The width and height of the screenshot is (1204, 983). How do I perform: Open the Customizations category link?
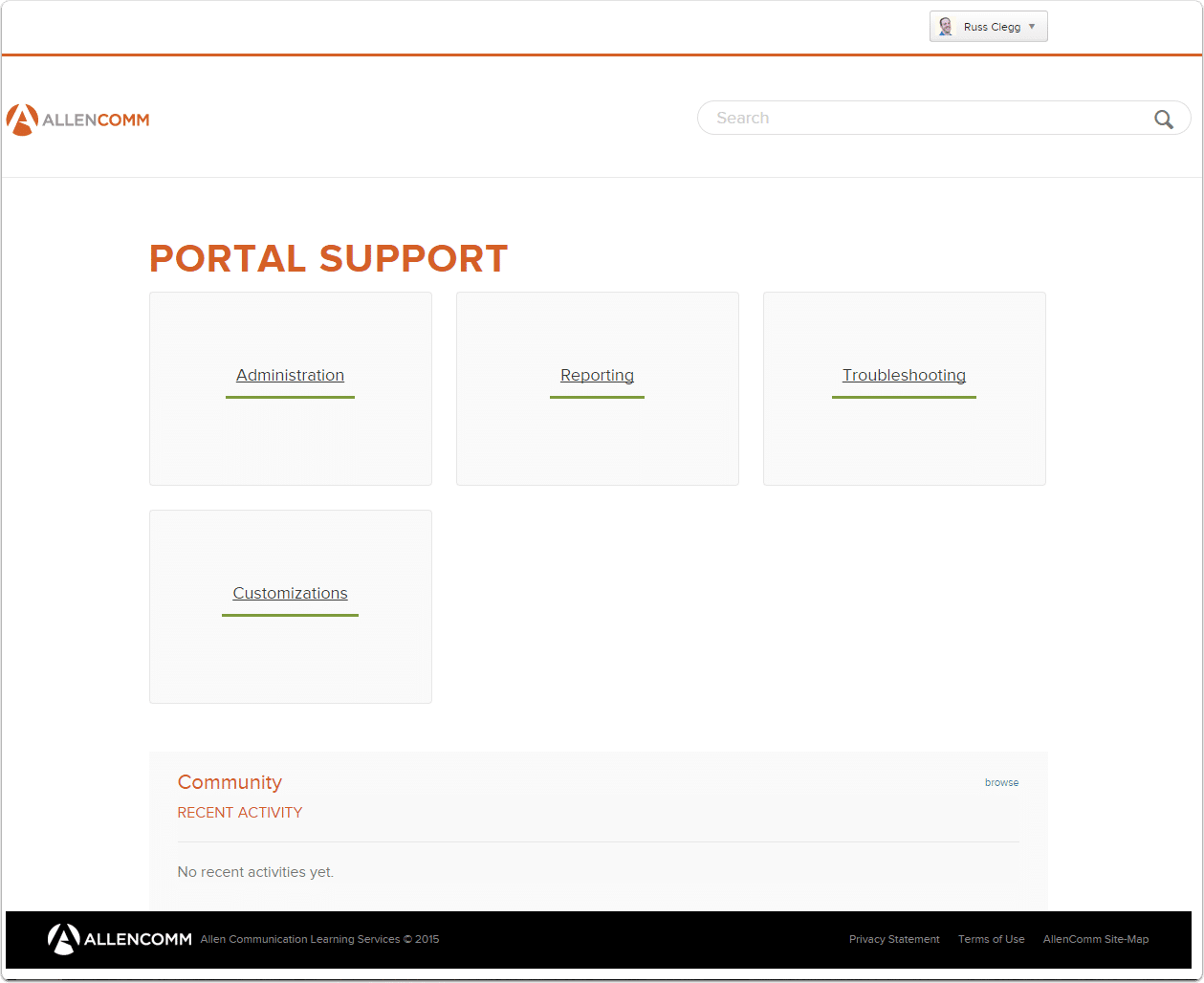290,593
